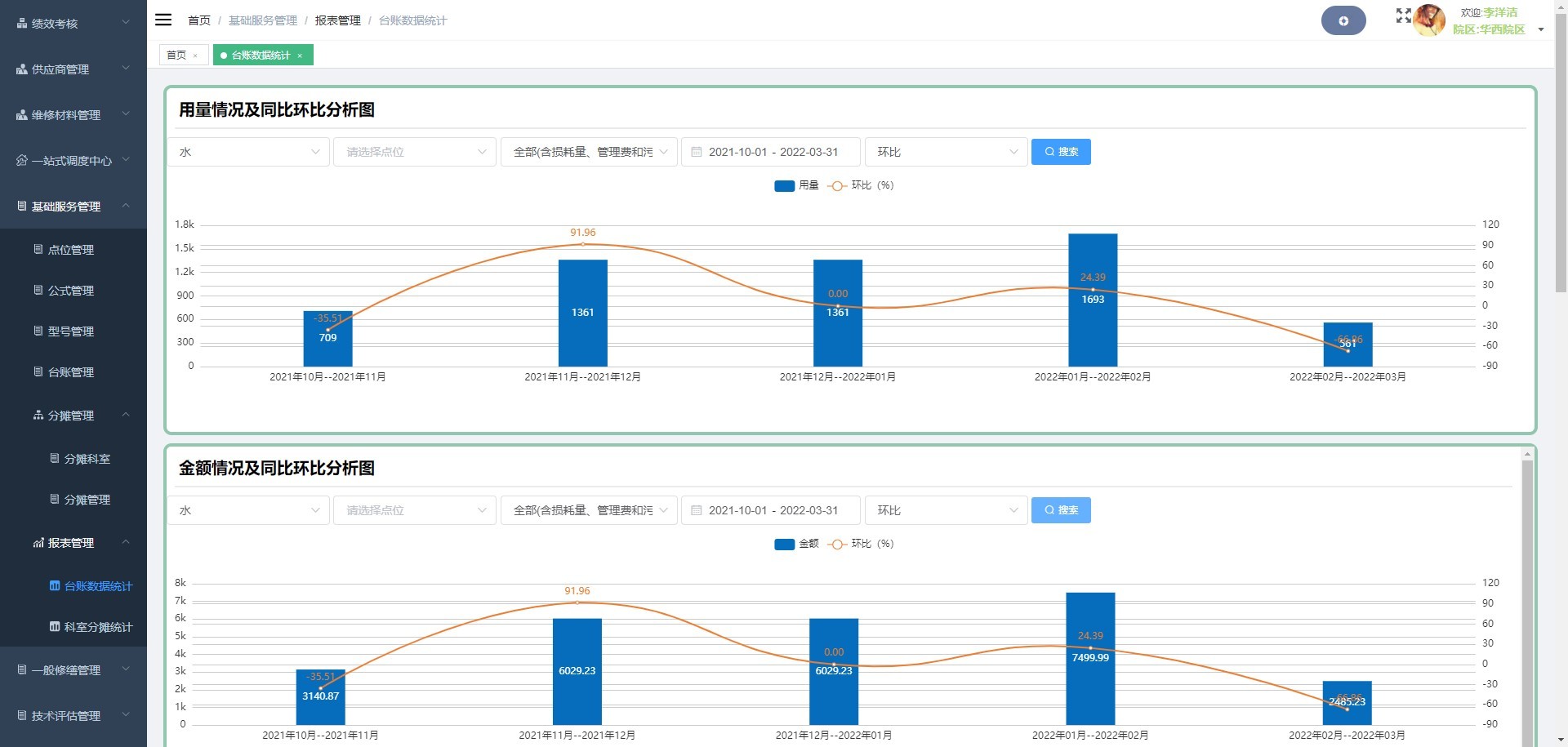Click usage bar labeled 709

pos(327,338)
